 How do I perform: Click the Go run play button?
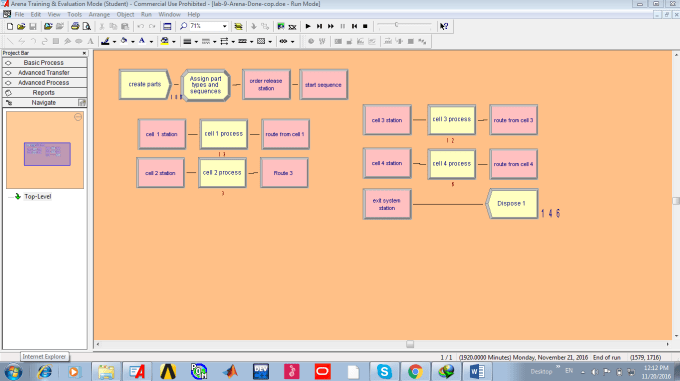click(x=308, y=26)
